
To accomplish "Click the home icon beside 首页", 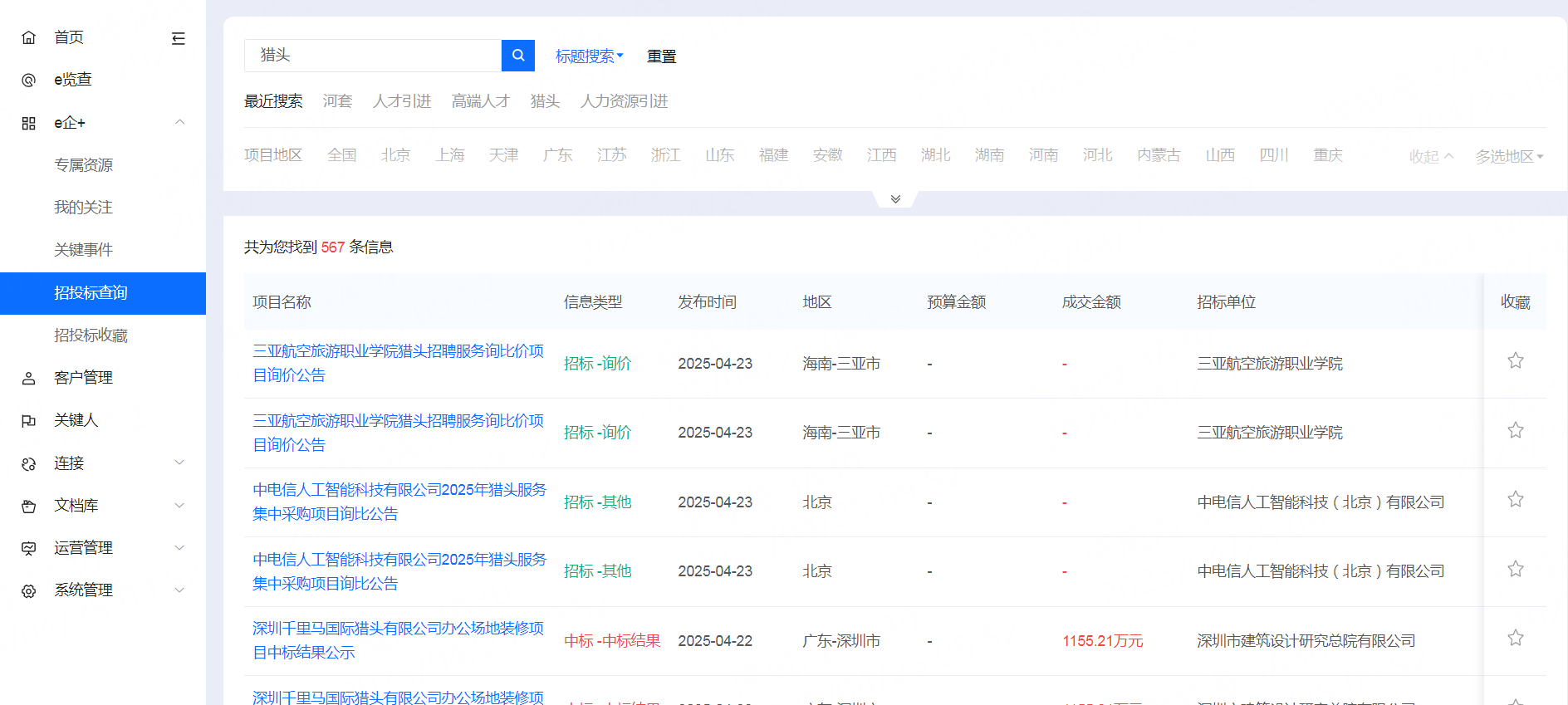I will (x=29, y=37).
